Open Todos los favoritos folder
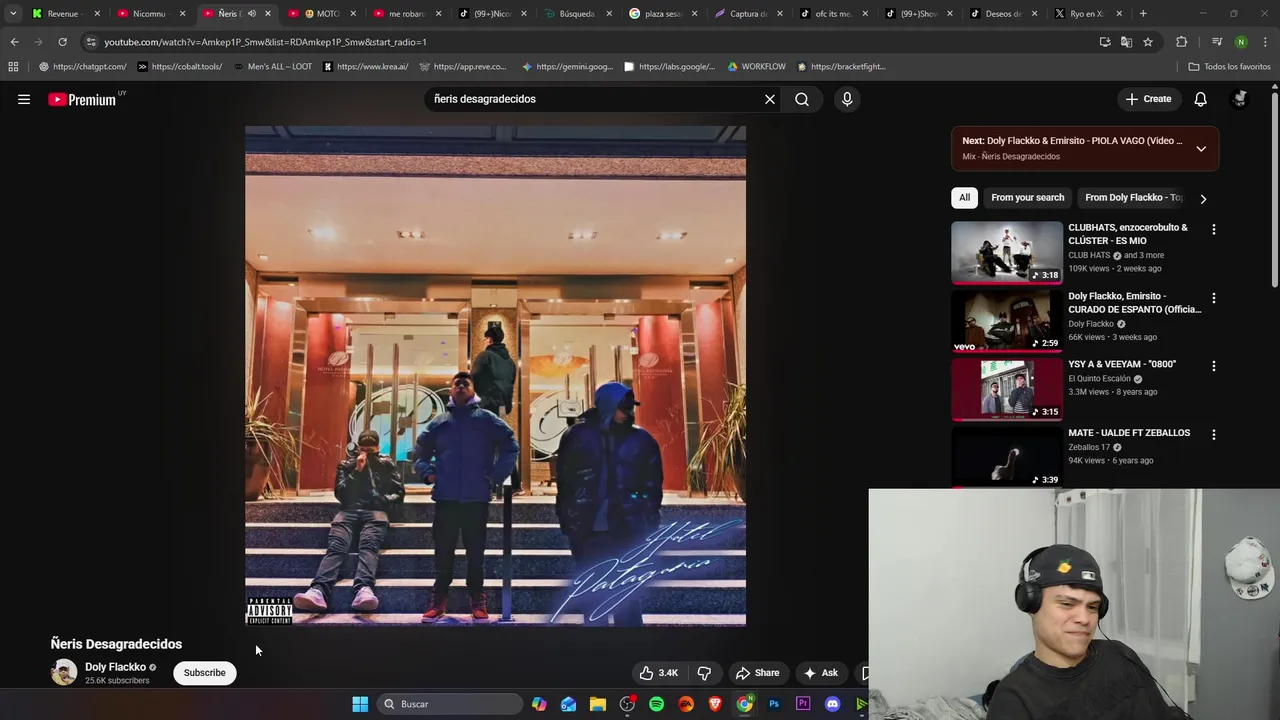The height and width of the screenshot is (720, 1280). click(1229, 67)
